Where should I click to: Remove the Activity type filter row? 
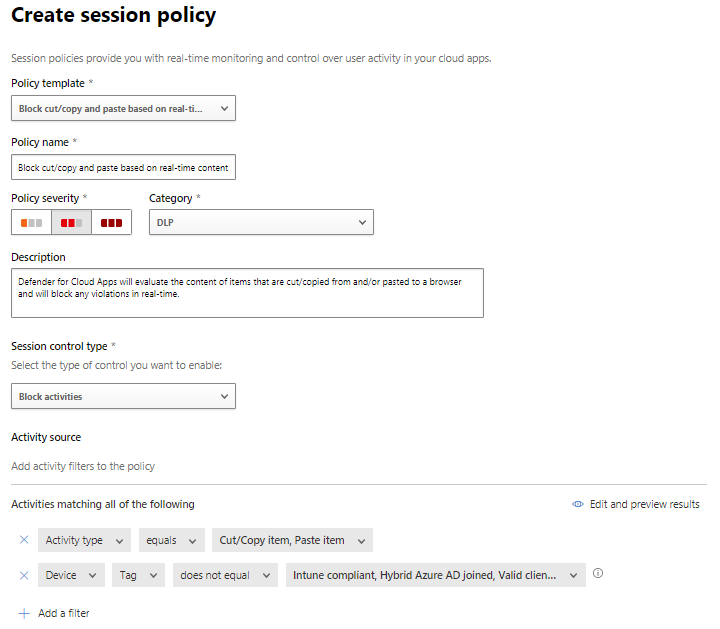coord(24,540)
